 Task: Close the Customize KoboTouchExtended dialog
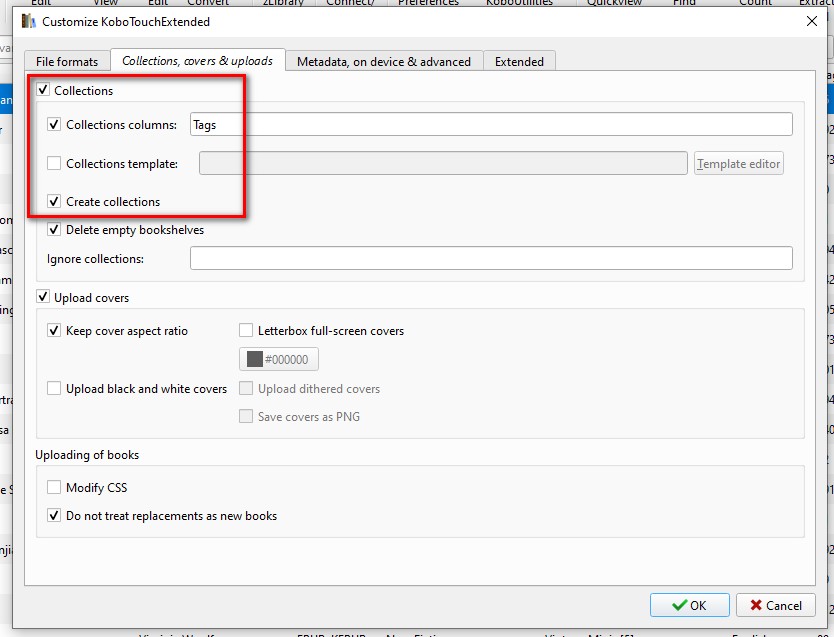coord(812,21)
